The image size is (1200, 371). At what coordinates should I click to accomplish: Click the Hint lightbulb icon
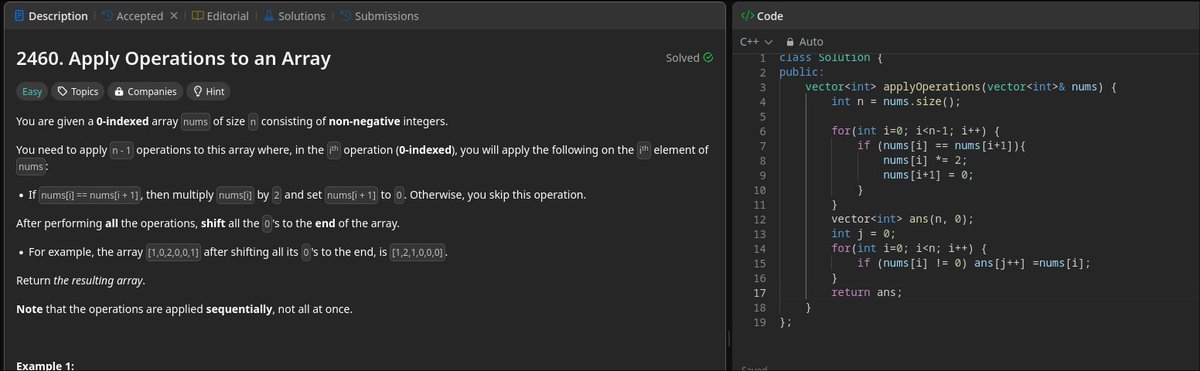(198, 91)
